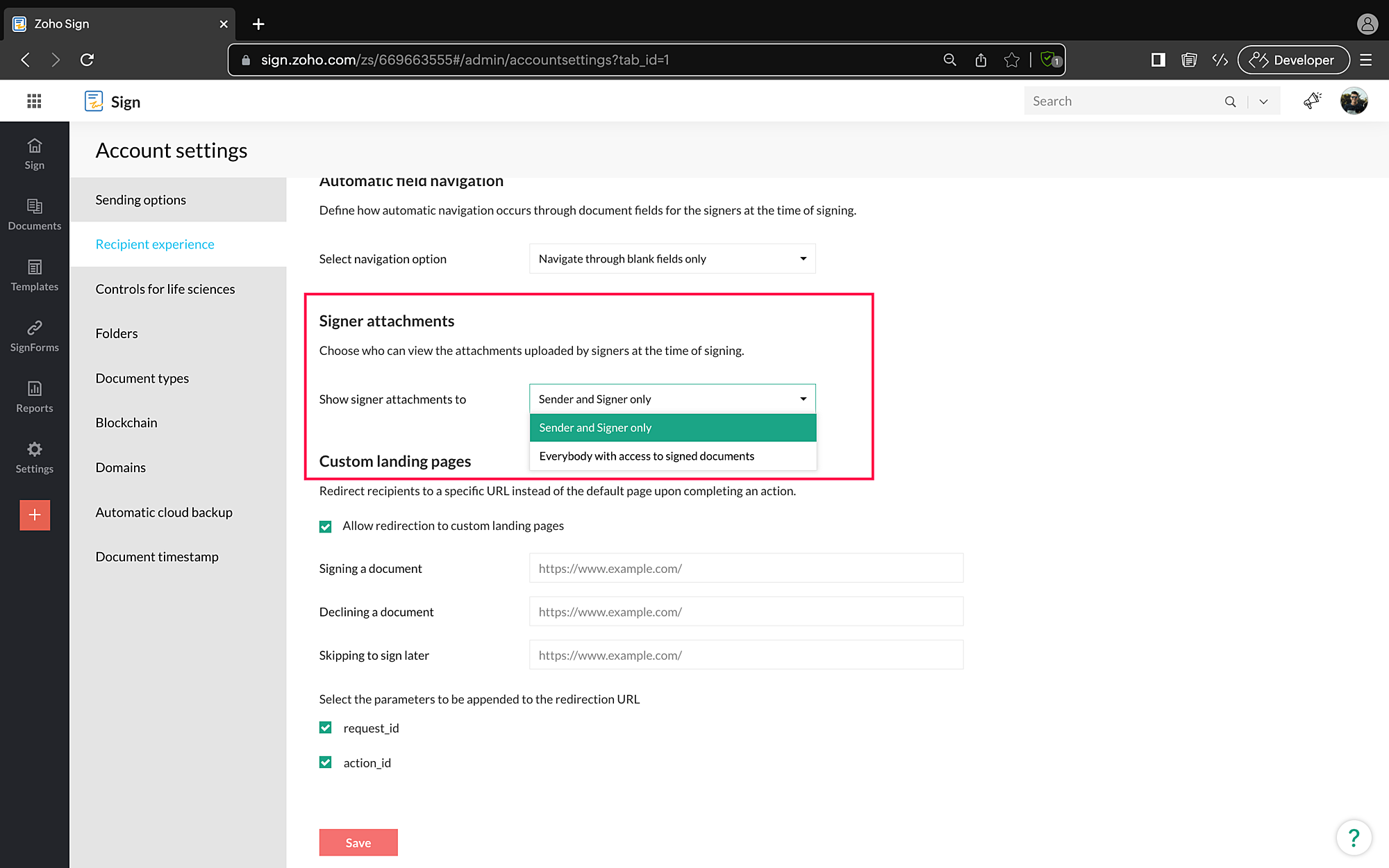The height and width of the screenshot is (868, 1389).
Task: Open the Select navigation option dropdown
Action: (672, 259)
